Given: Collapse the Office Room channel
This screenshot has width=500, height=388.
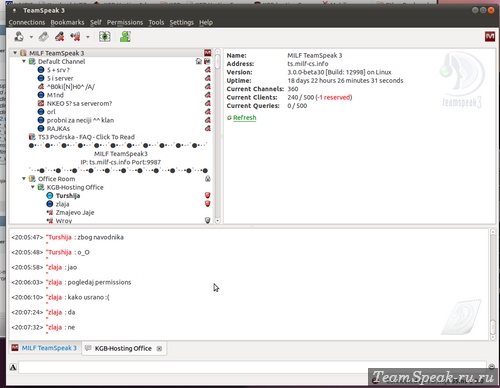Looking at the screenshot, I should pos(24,179).
